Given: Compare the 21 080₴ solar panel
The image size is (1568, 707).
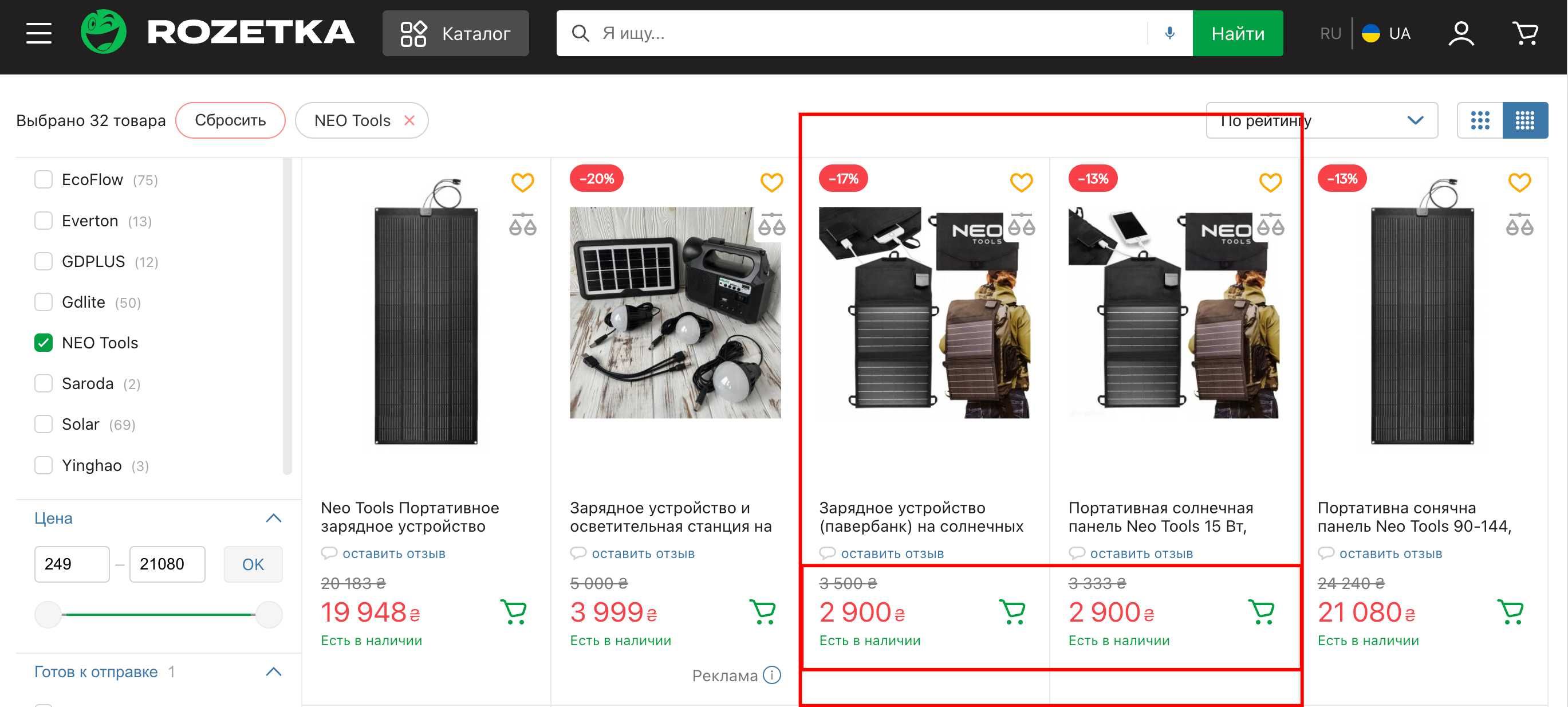Looking at the screenshot, I should coord(1519,224).
